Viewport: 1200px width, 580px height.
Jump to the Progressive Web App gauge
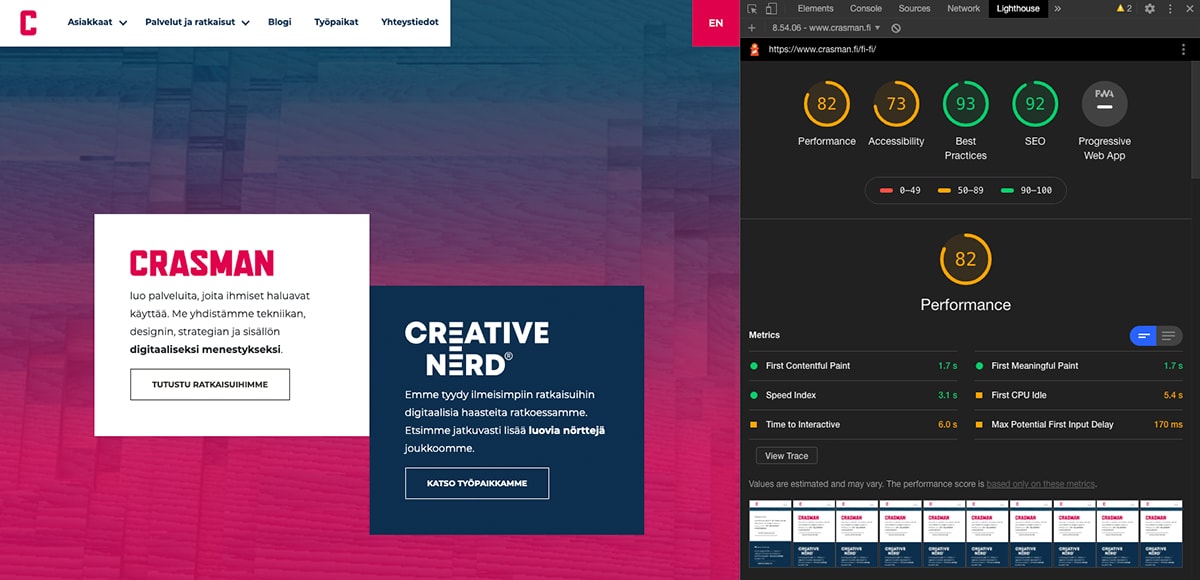[x=1105, y=104]
